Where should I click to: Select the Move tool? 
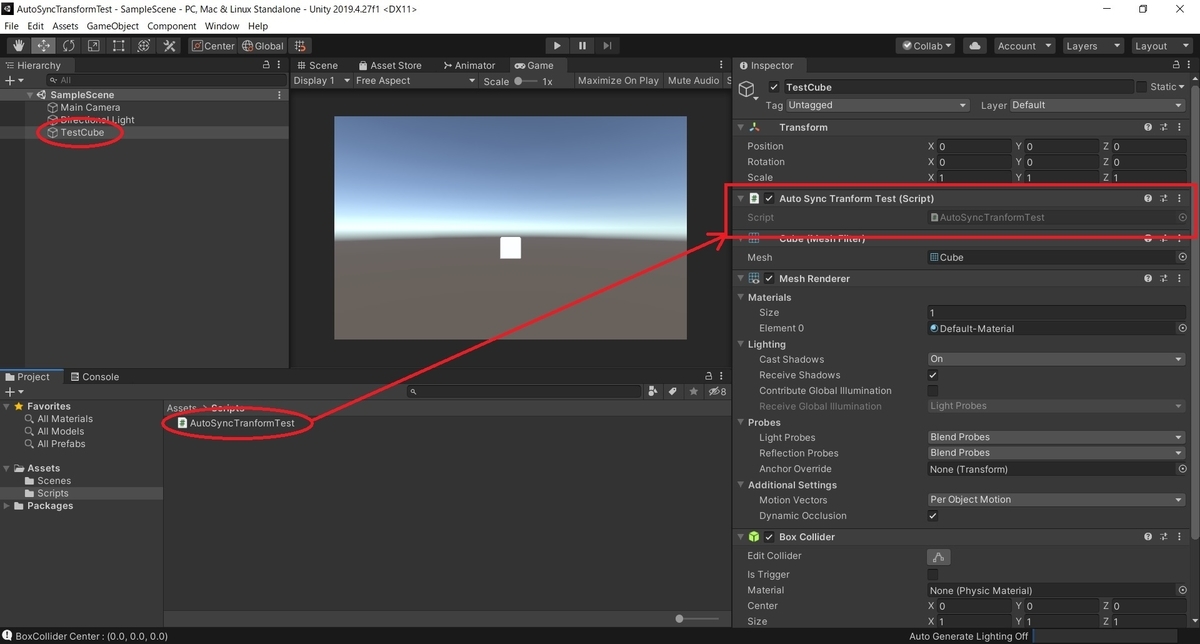44,46
